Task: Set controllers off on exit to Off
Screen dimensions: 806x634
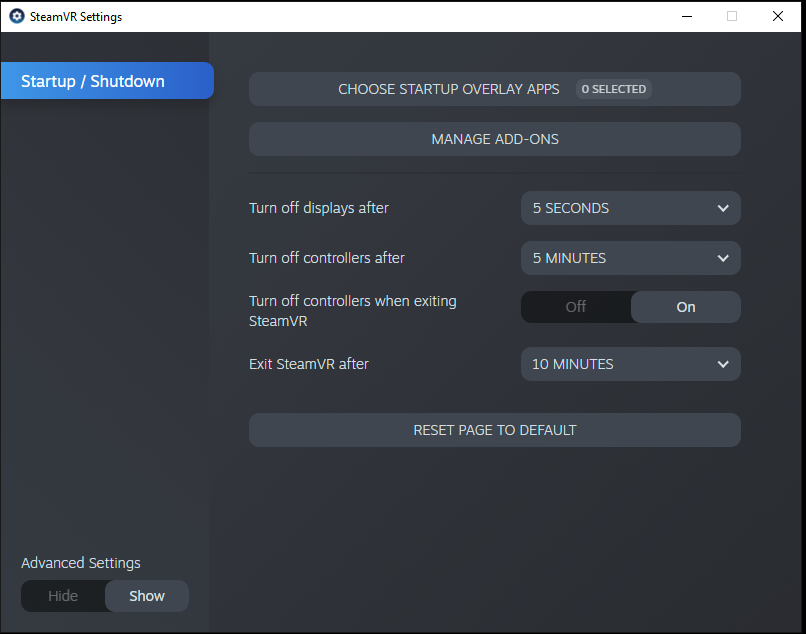Action: 576,307
